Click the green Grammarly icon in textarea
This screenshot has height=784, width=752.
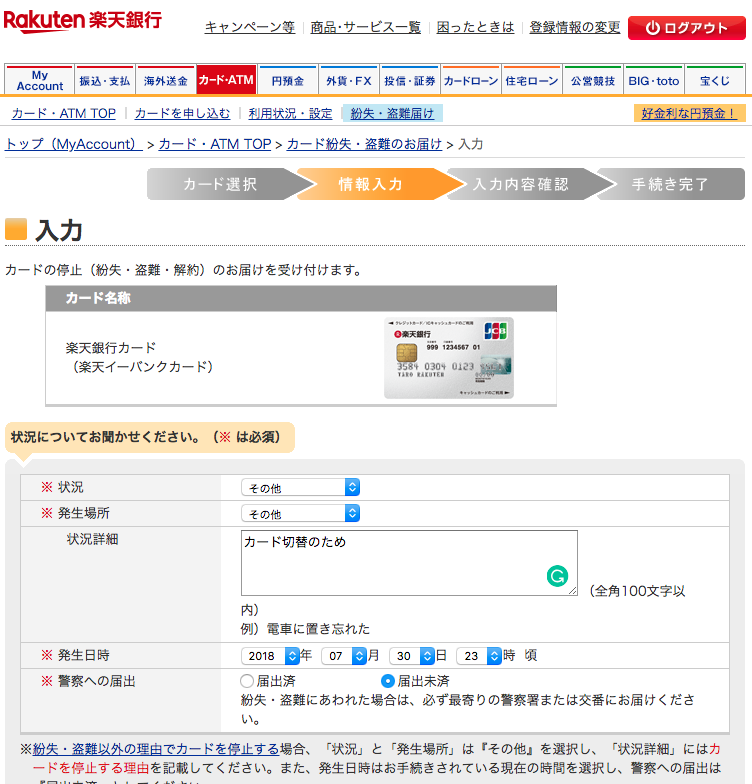pyautogui.click(x=556, y=576)
